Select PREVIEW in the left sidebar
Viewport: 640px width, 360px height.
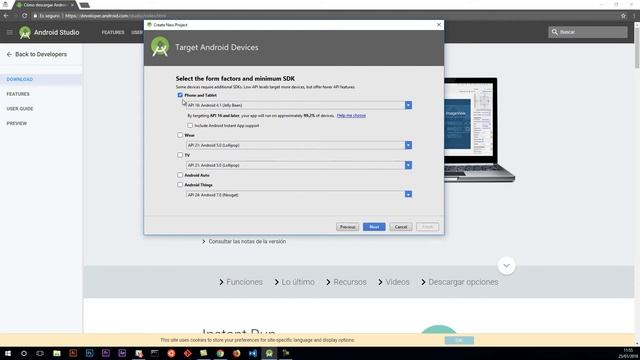[17, 123]
